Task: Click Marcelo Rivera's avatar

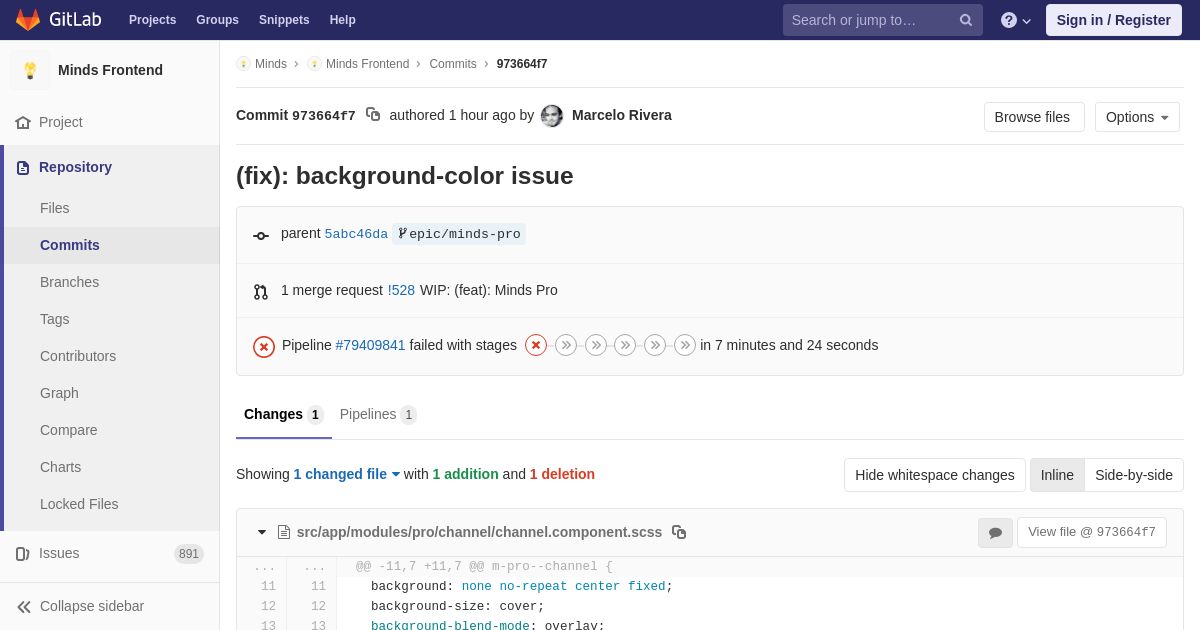Action: tap(552, 116)
